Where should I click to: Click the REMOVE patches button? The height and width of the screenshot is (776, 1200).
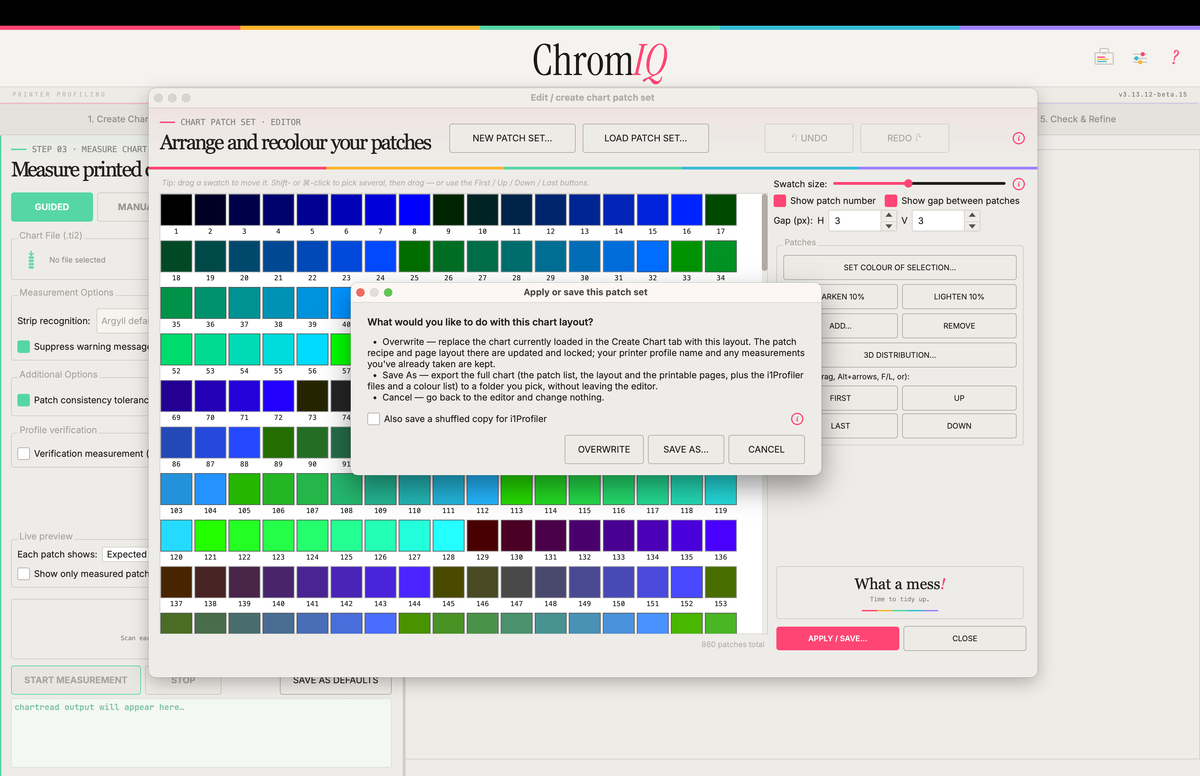coord(959,326)
